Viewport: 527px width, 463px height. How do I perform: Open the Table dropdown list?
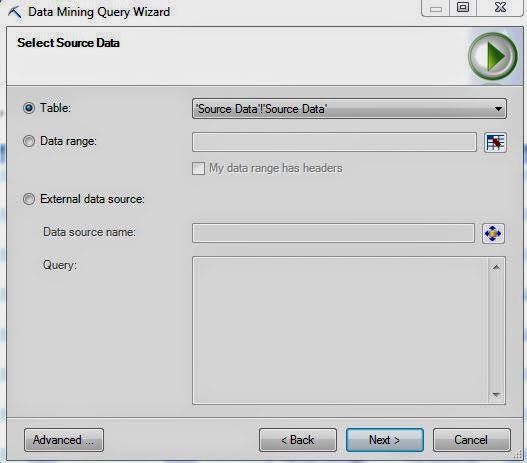349,109
